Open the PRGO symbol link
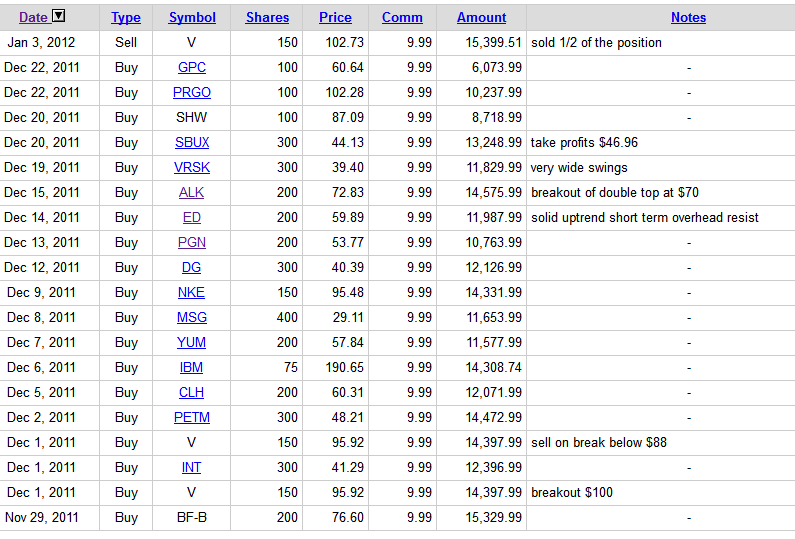The width and height of the screenshot is (795, 539). [192, 92]
